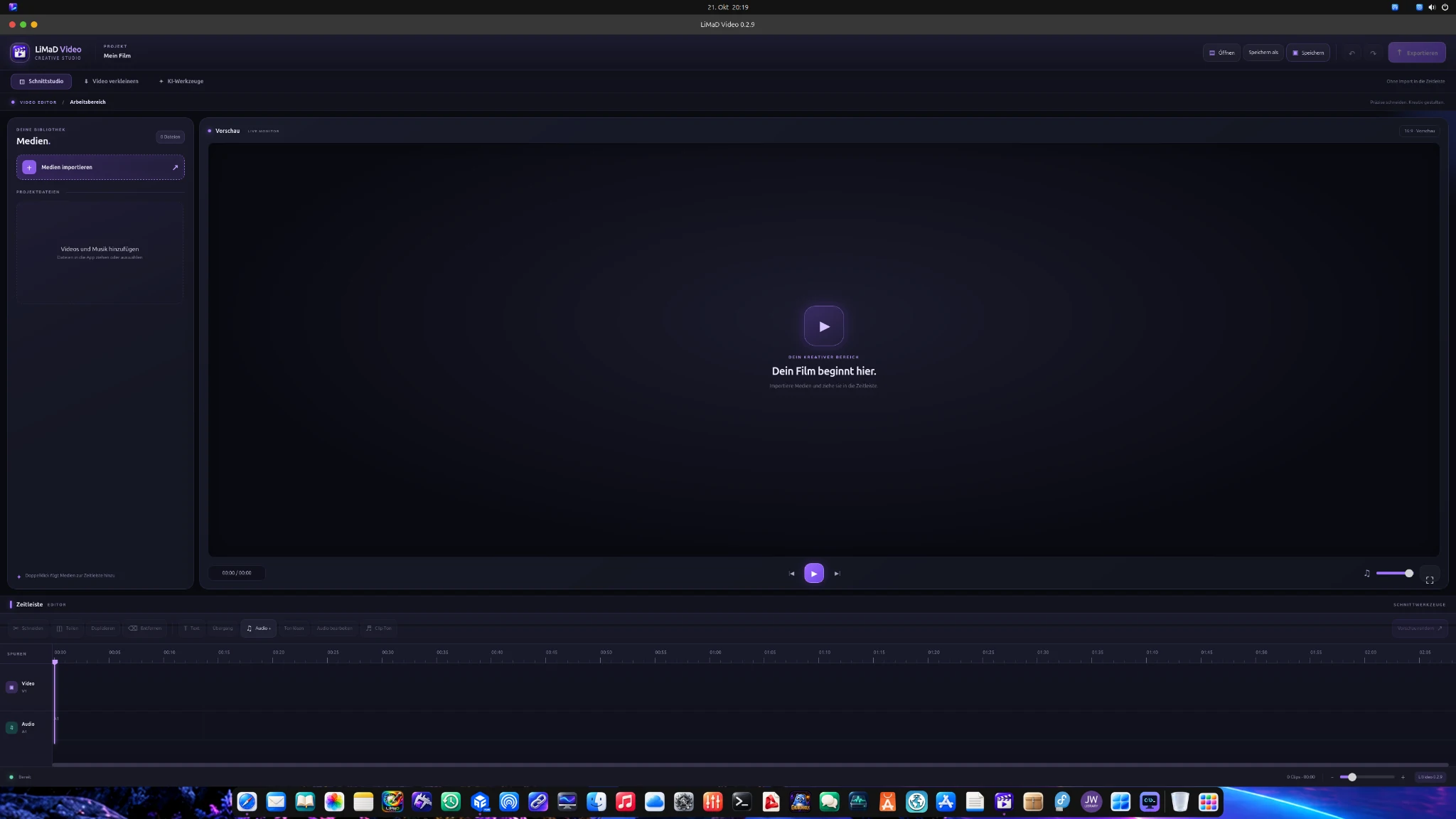Adjust the preview volume slider

1394,573
